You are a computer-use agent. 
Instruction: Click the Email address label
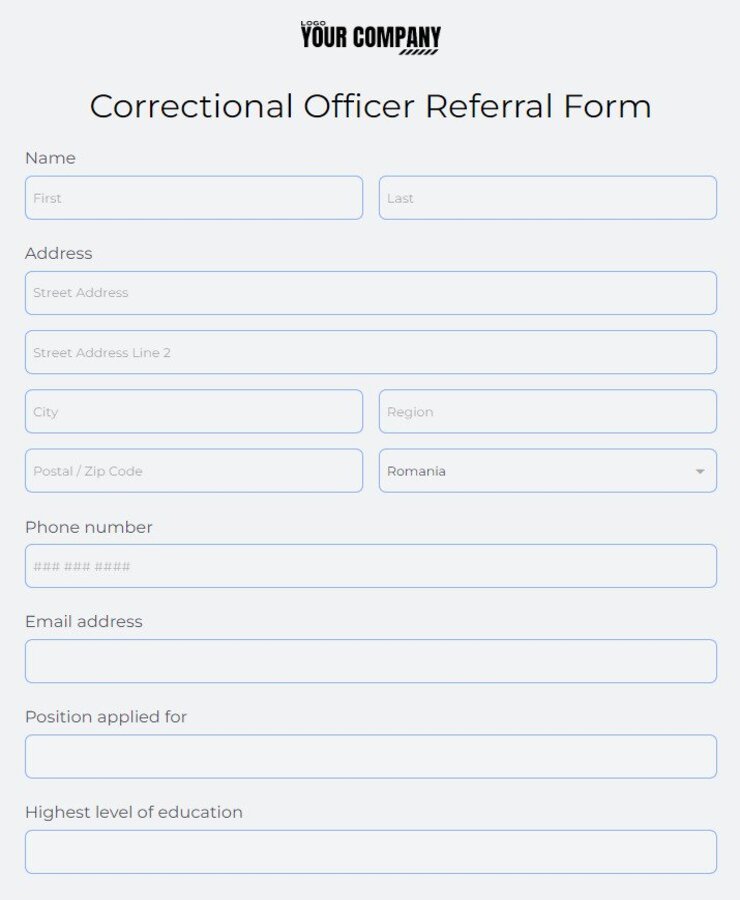pyautogui.click(x=82, y=621)
